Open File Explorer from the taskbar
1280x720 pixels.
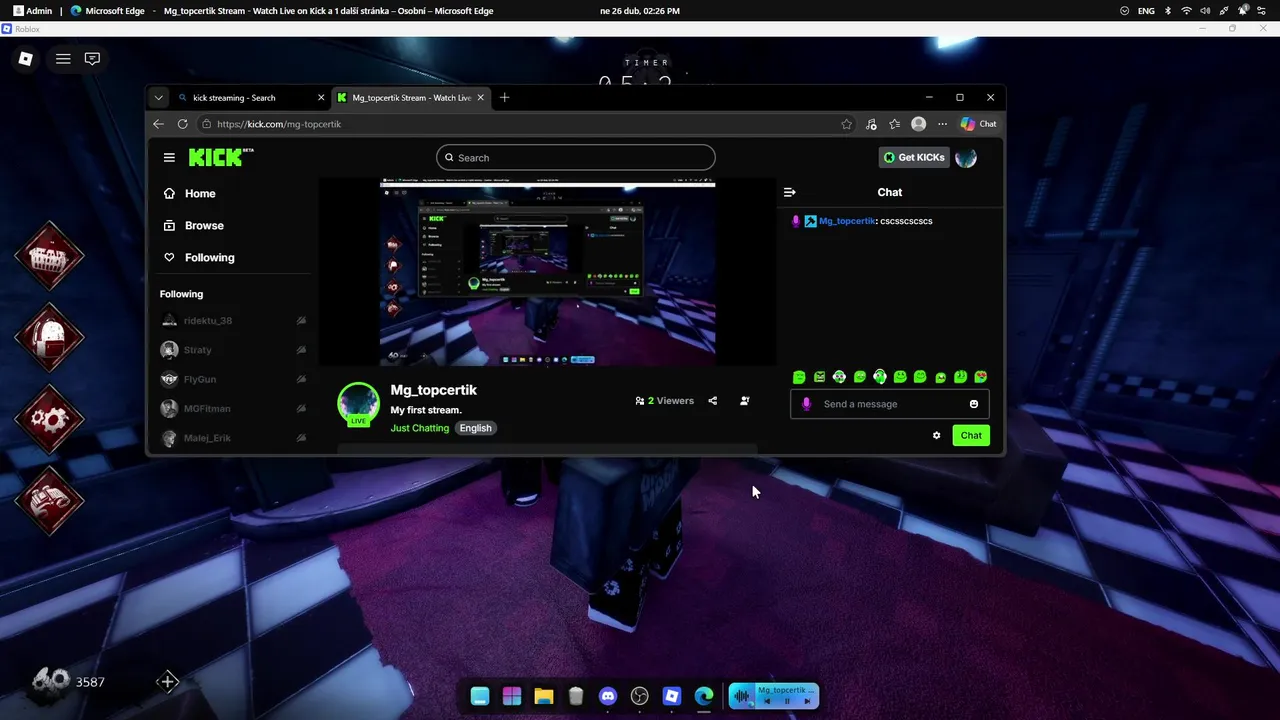point(544,696)
